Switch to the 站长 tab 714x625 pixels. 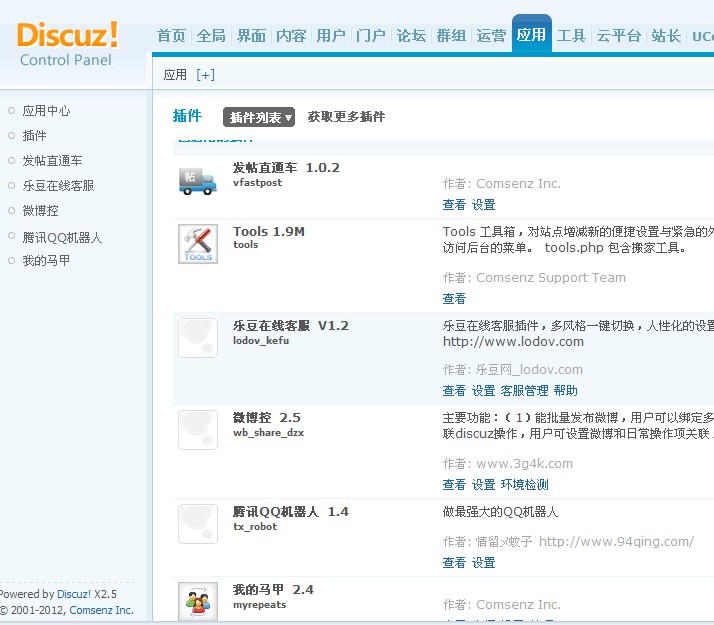pos(666,36)
